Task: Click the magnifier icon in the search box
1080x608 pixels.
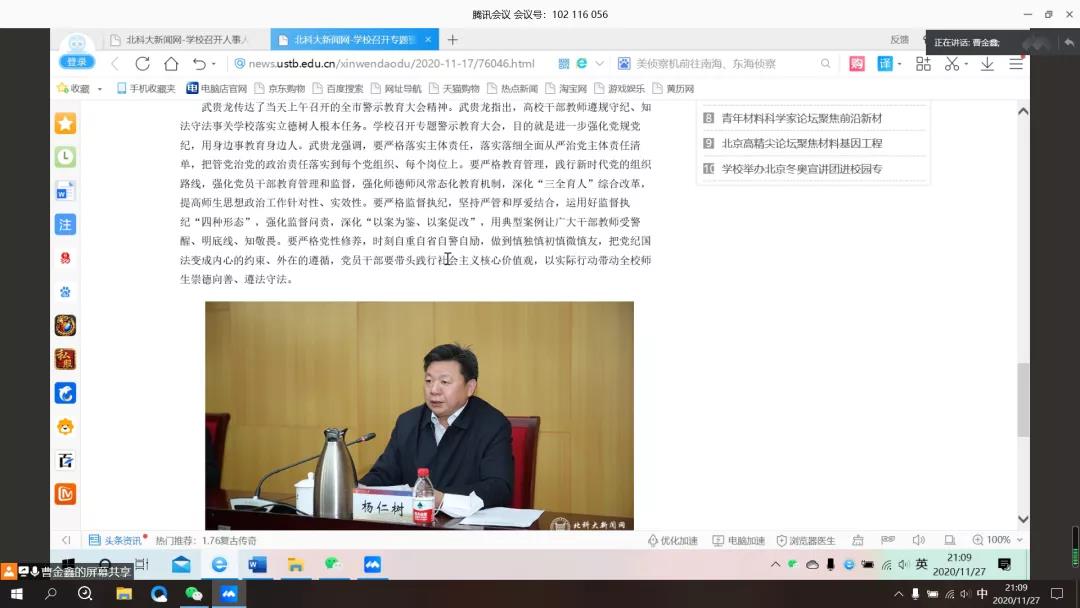Action: (x=825, y=63)
